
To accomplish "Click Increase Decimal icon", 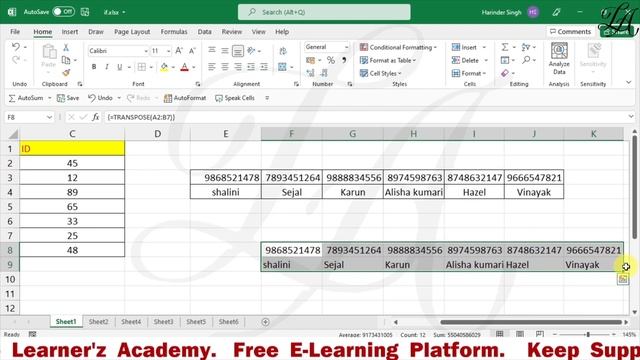I will [x=310, y=73].
